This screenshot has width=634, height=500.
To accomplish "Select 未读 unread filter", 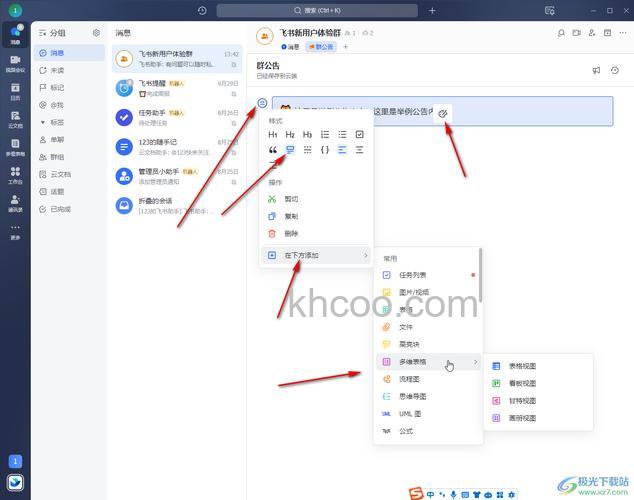I will [70, 70].
